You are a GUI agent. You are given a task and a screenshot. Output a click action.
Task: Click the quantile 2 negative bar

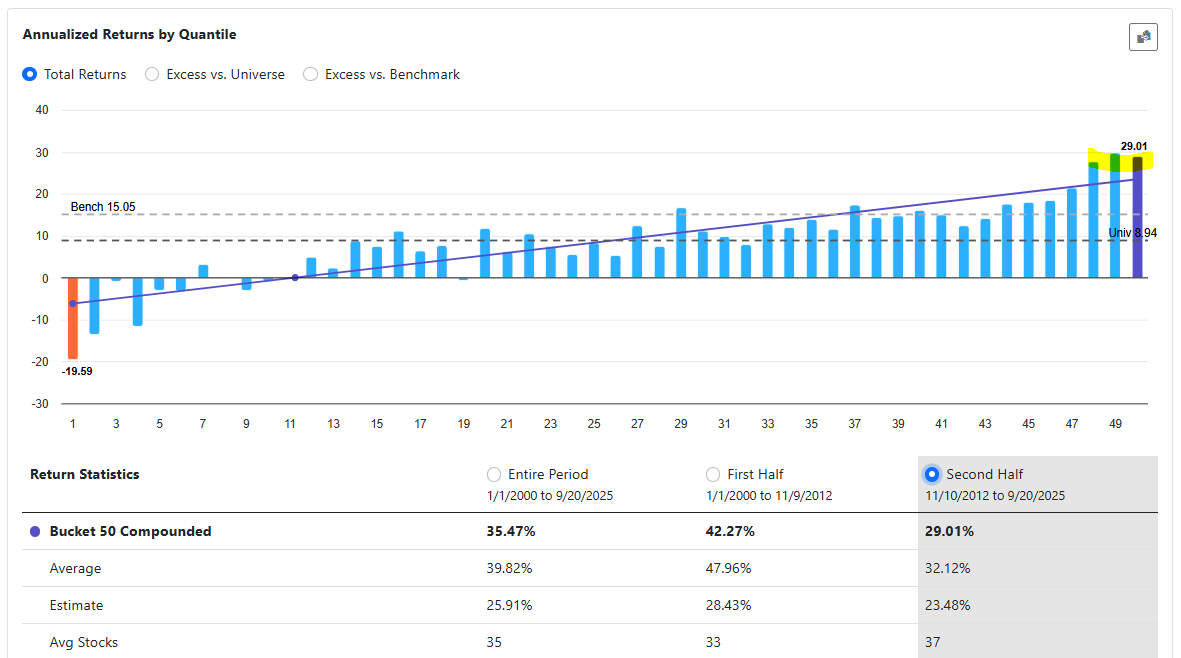pos(94,306)
